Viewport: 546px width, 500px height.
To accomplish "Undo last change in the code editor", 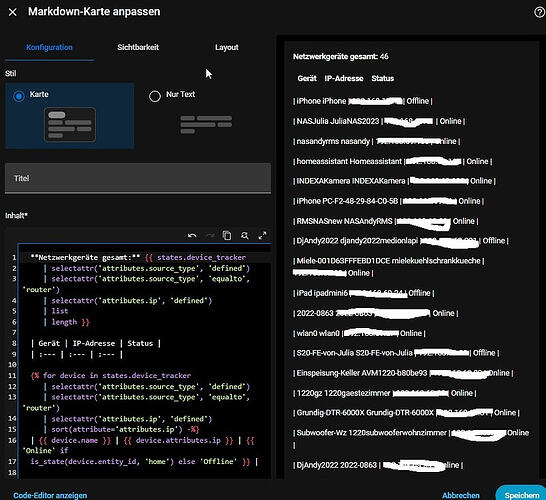I will [x=192, y=236].
